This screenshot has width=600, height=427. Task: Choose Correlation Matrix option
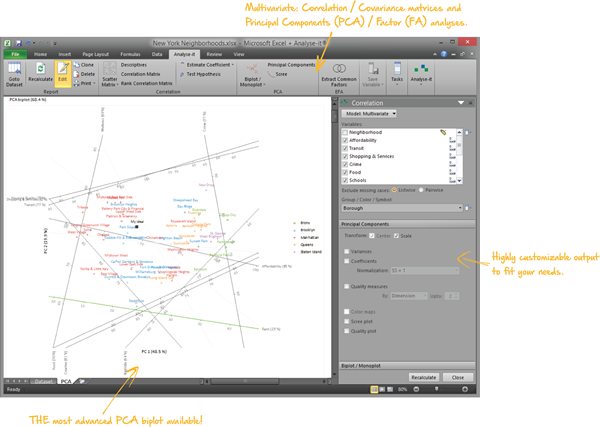[140, 74]
